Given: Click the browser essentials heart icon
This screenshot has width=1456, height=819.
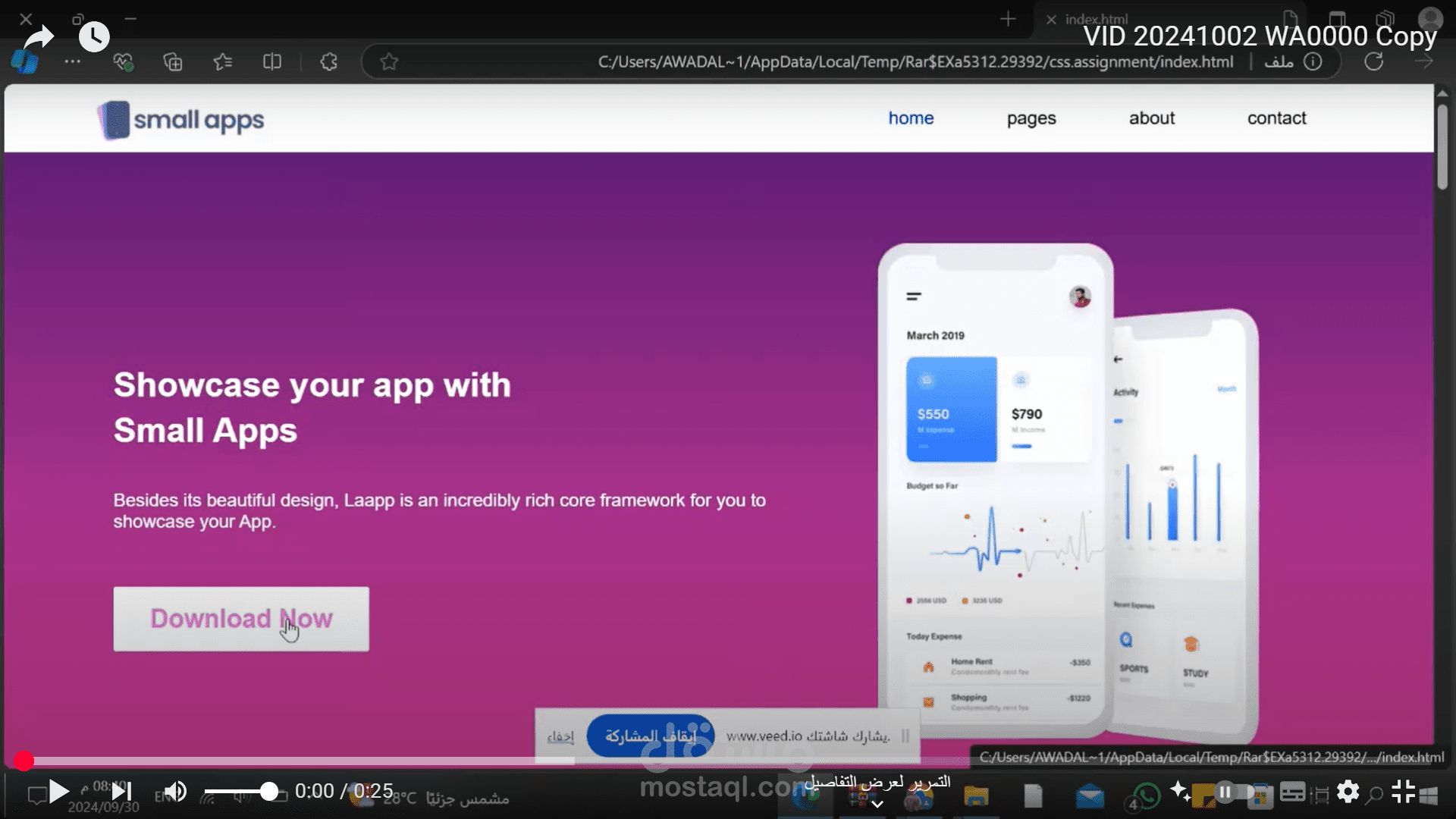Looking at the screenshot, I should [124, 61].
